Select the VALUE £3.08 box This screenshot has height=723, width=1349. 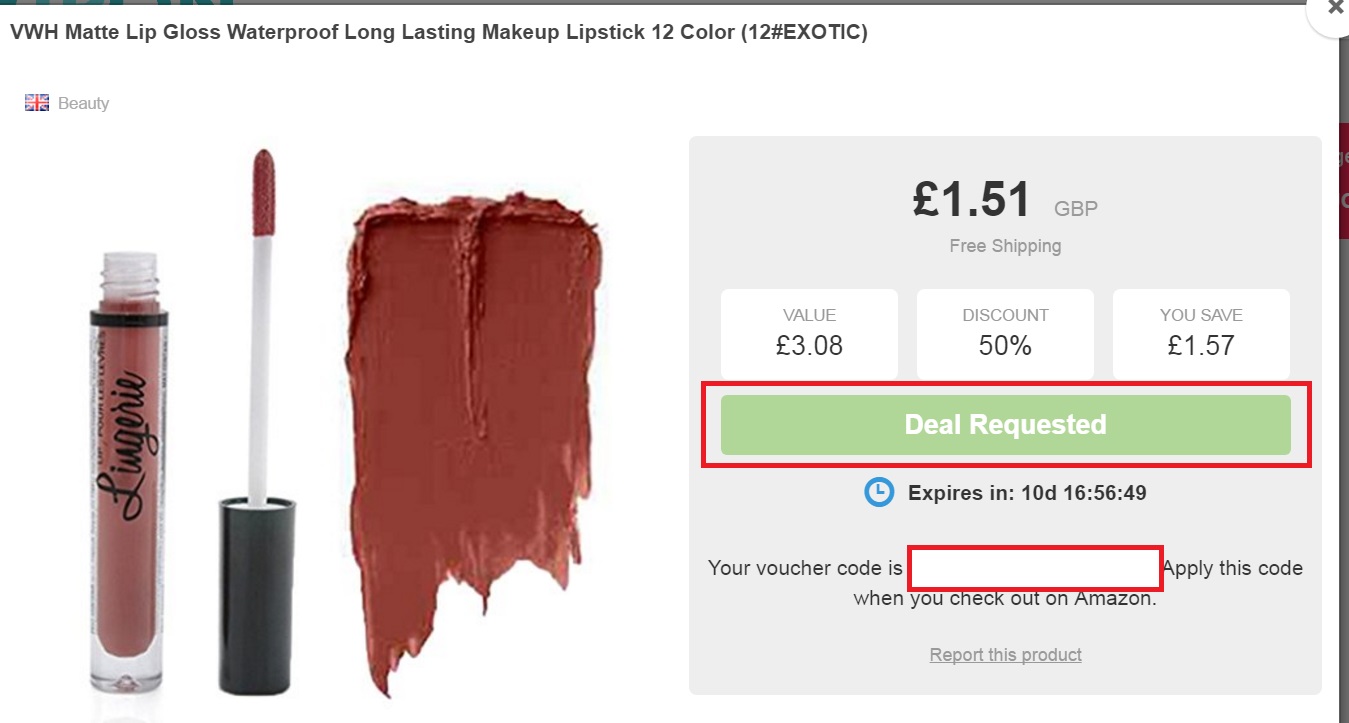coord(809,333)
